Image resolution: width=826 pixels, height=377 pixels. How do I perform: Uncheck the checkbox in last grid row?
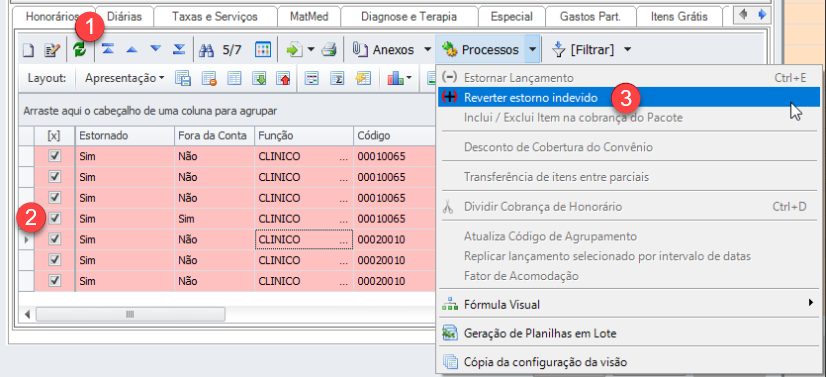pos(55,281)
